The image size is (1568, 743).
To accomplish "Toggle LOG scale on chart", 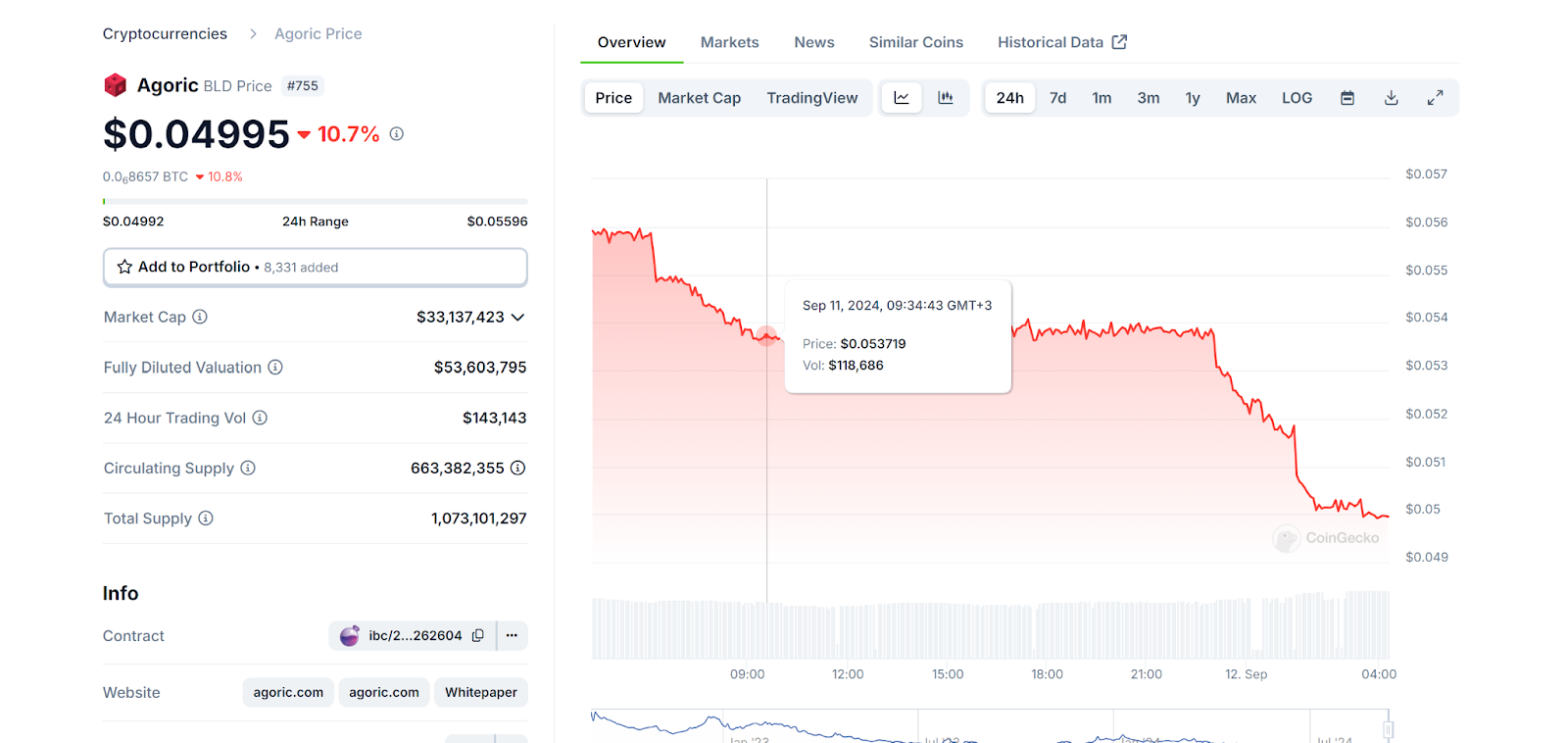I will click(x=1297, y=98).
